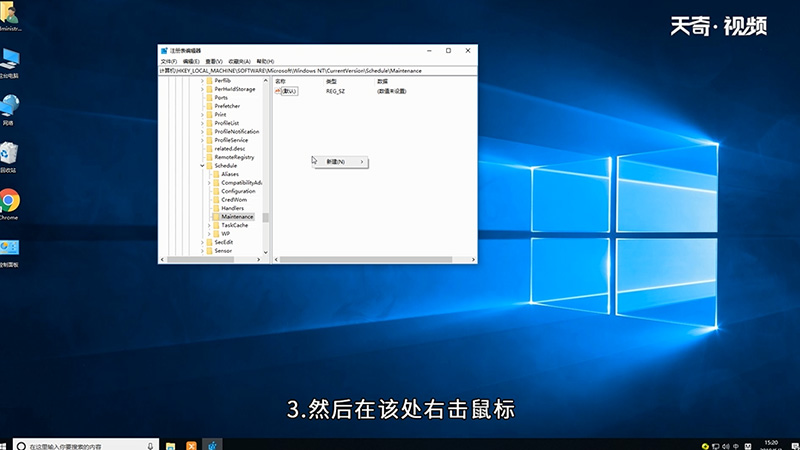Select the Prefetcher key
This screenshot has height=450, width=800.
click(227, 106)
